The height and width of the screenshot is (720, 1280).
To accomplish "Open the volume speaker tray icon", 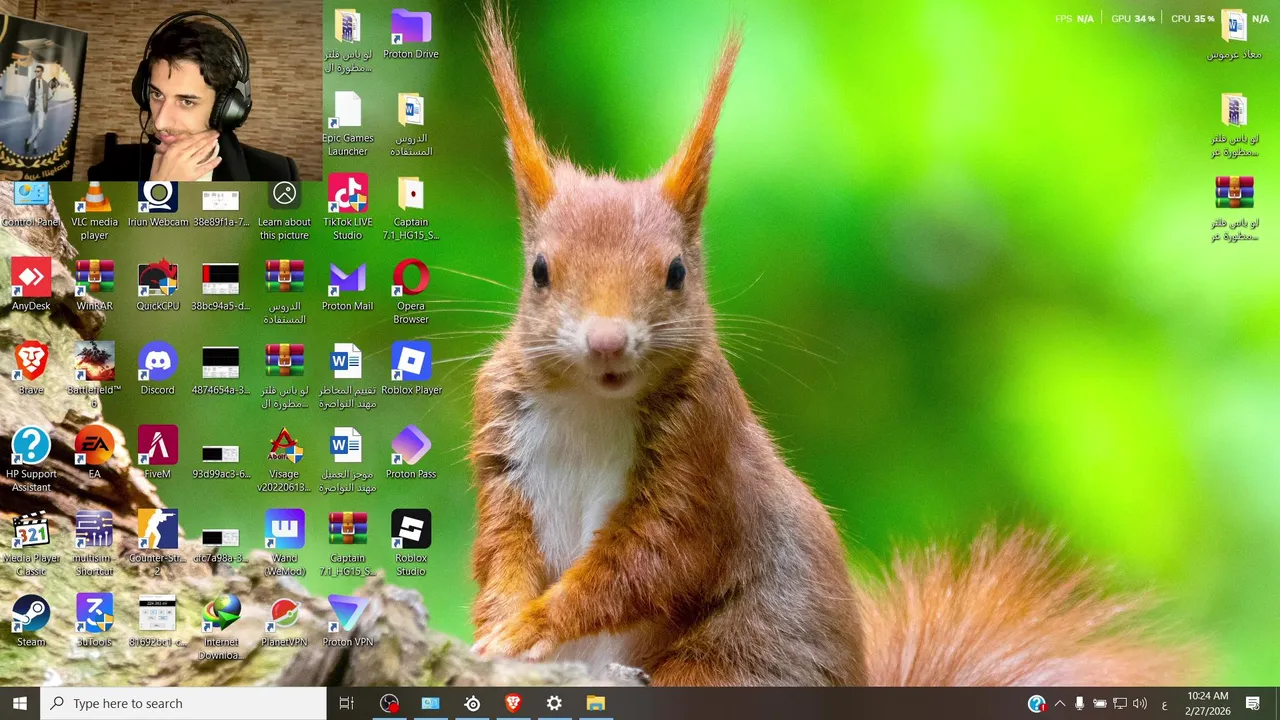I will point(1140,703).
